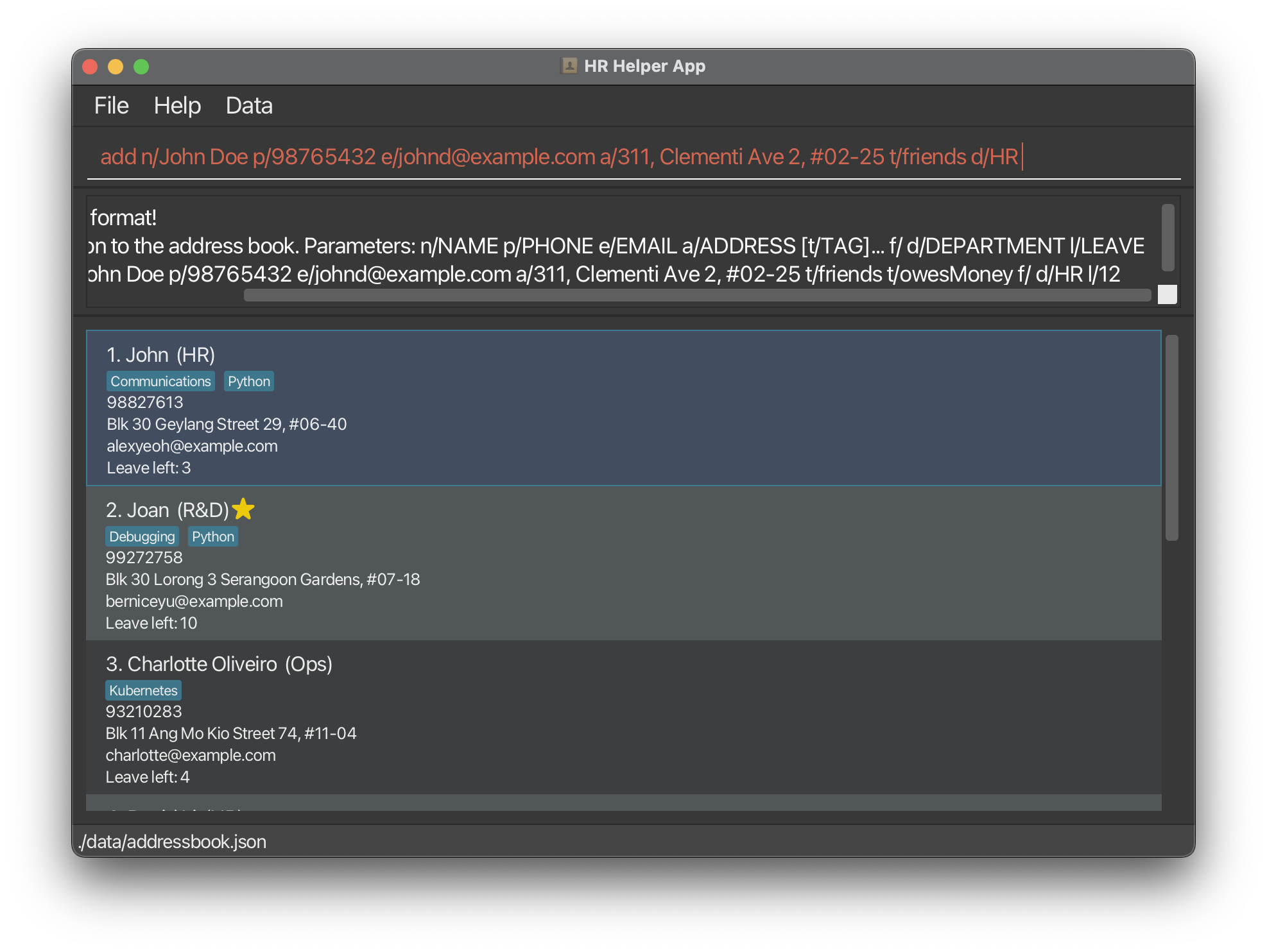Screen dimensions: 1267x952
Task: Click inside the command input field
Action: (633, 157)
